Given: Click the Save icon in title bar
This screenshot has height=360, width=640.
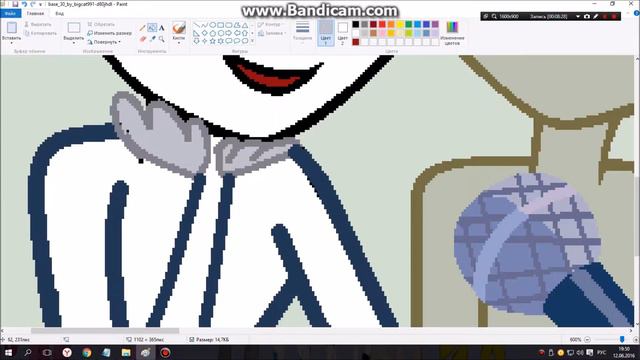Looking at the screenshot, I should coord(15,4).
